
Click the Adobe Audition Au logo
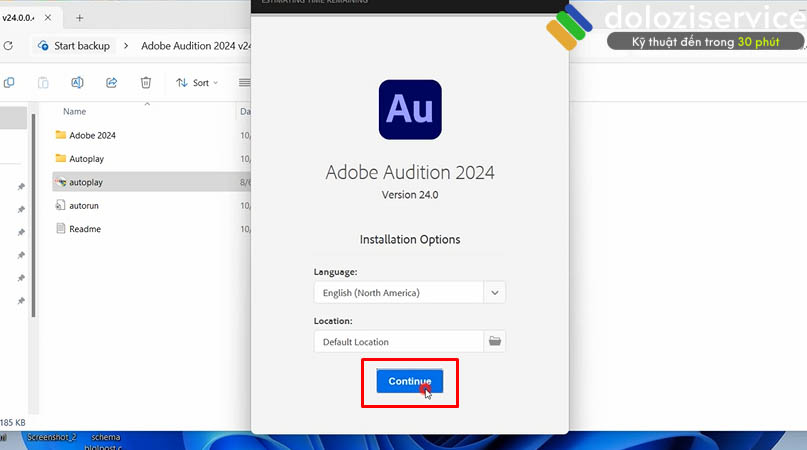[410, 109]
